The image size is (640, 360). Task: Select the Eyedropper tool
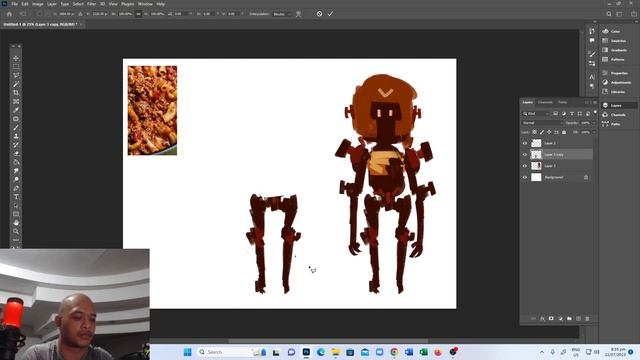[x=16, y=110]
